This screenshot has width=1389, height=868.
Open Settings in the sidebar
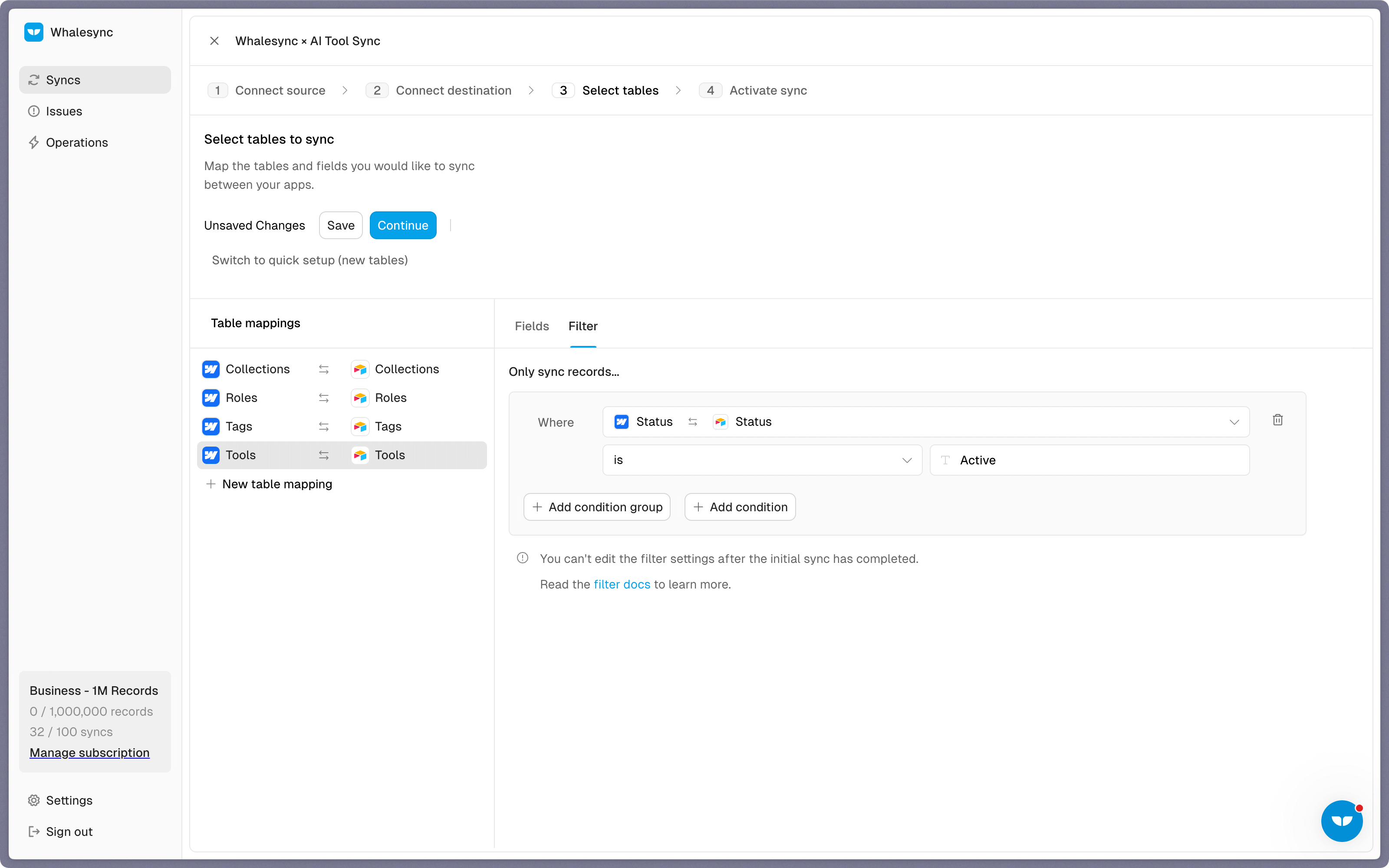pos(95,800)
